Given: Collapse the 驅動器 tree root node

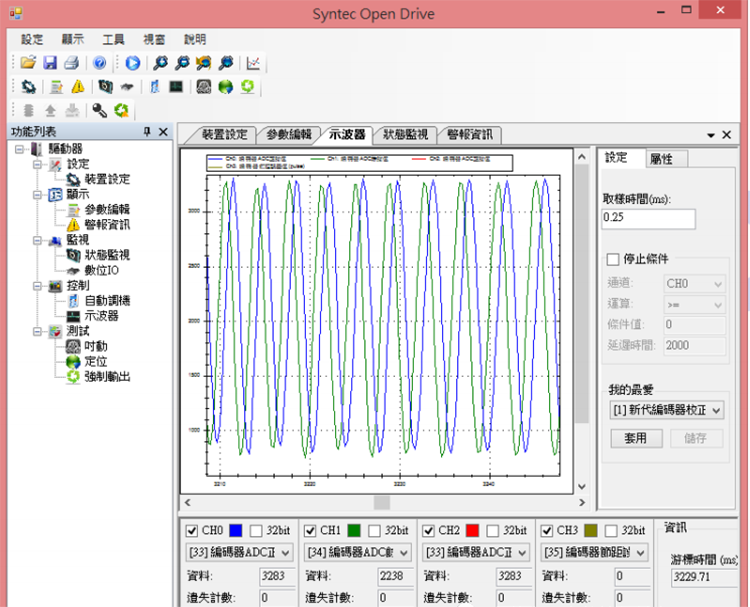Looking at the screenshot, I should [x=19, y=149].
